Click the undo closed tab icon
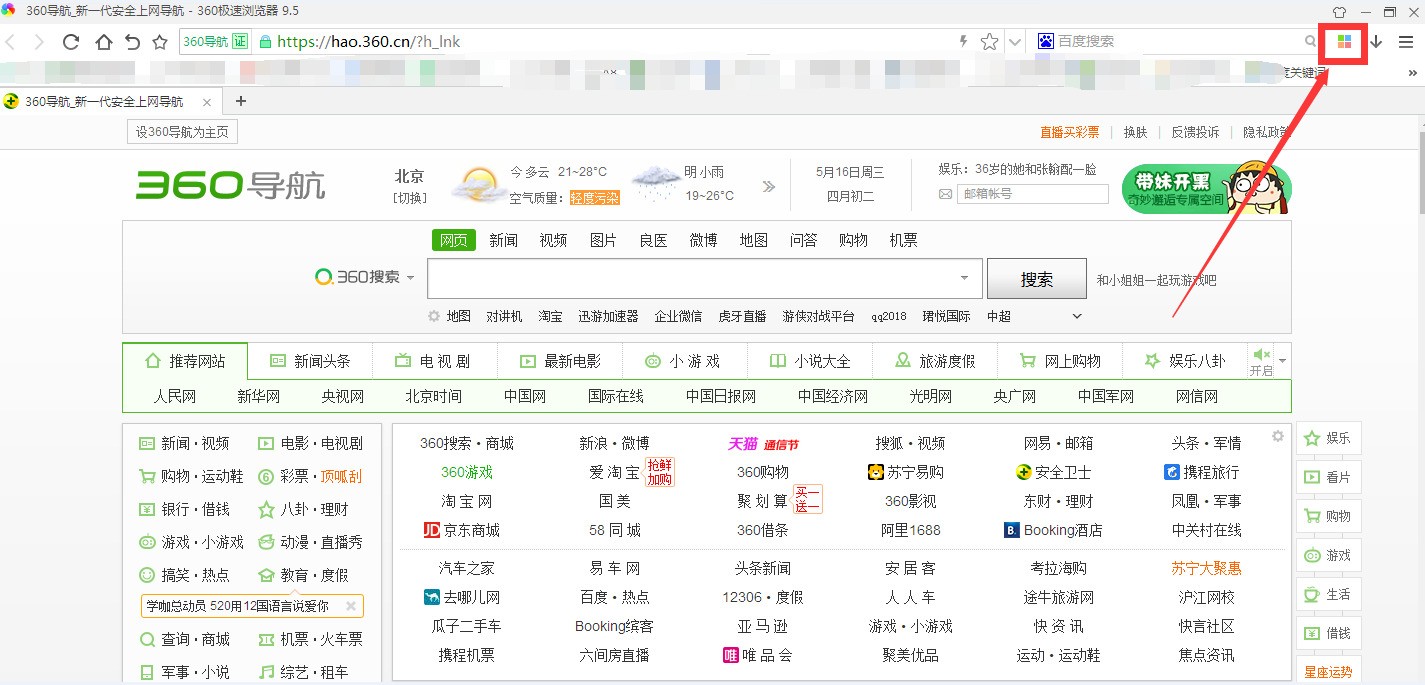This screenshot has width=1425, height=685. (132, 42)
